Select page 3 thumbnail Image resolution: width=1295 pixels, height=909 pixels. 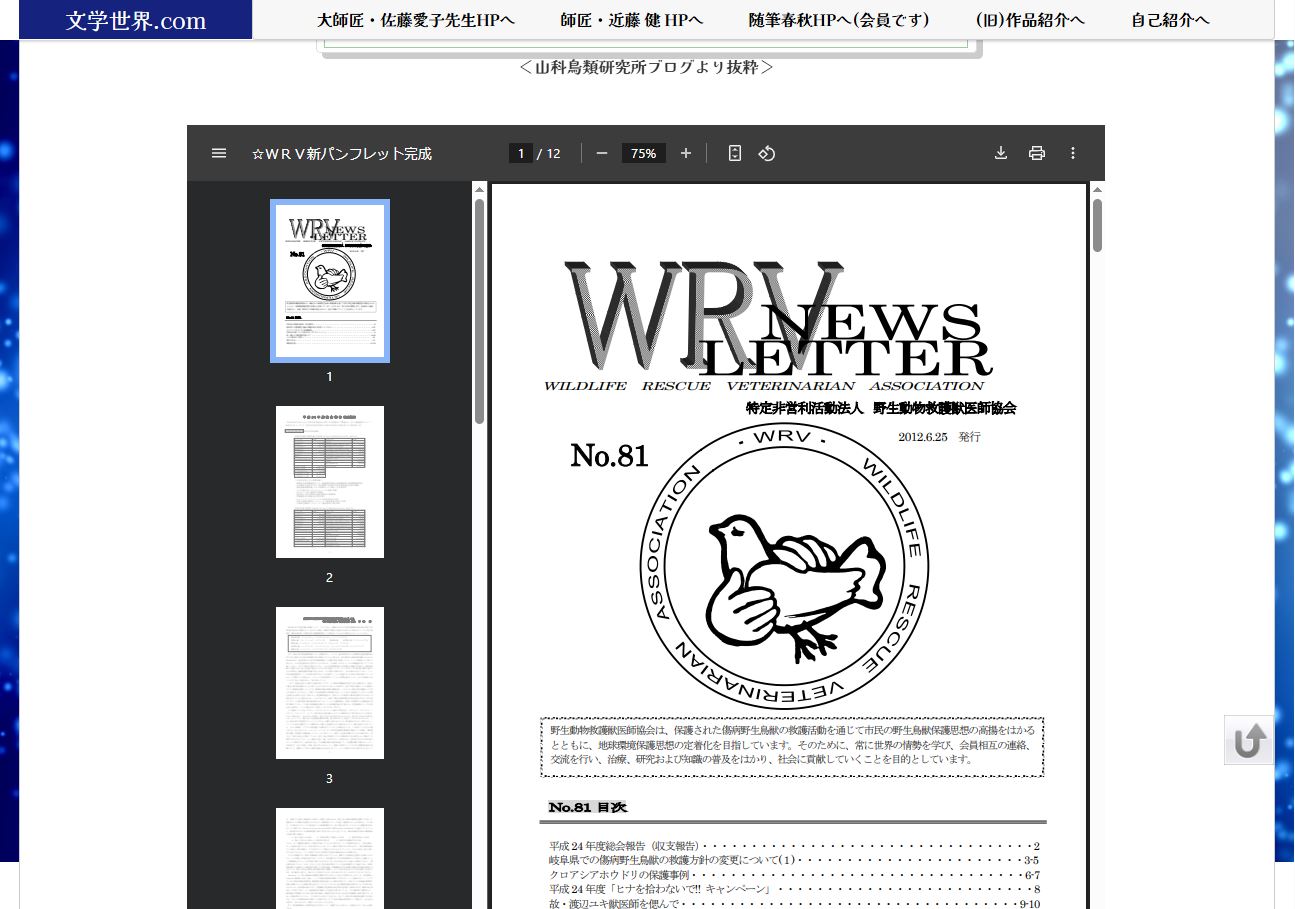point(330,683)
